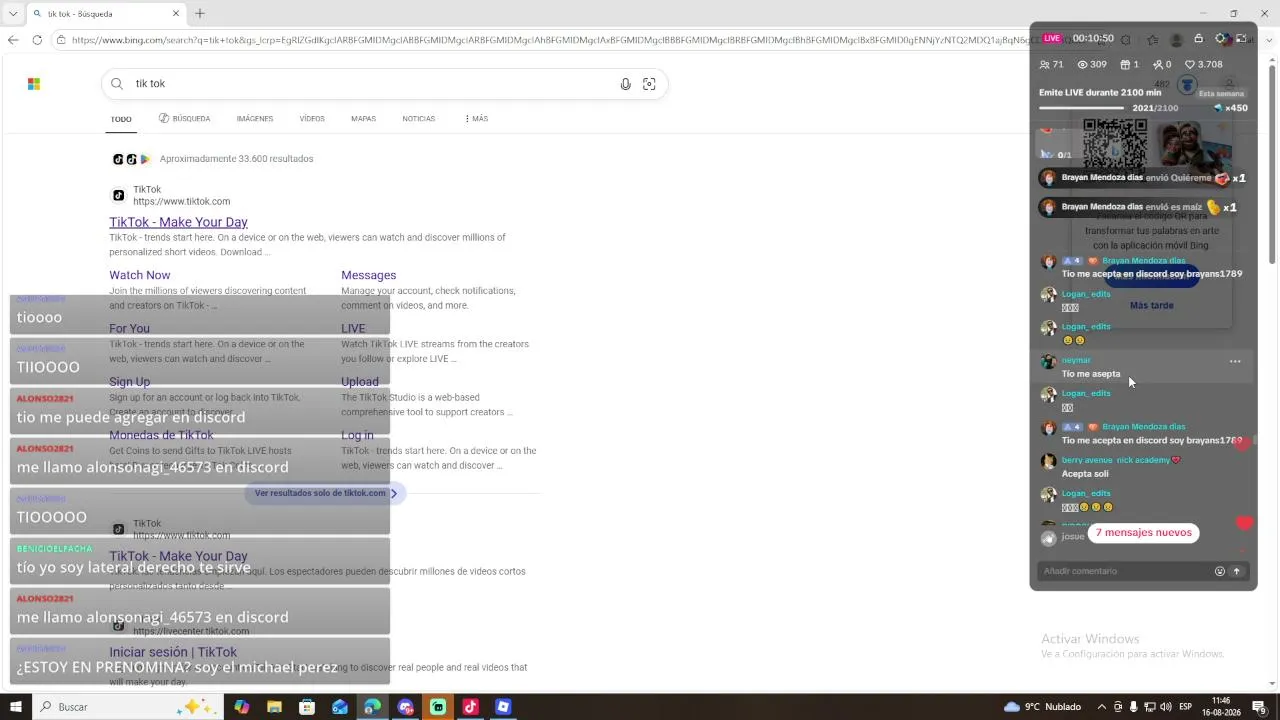Reload the page with the refresh icon

point(37,40)
